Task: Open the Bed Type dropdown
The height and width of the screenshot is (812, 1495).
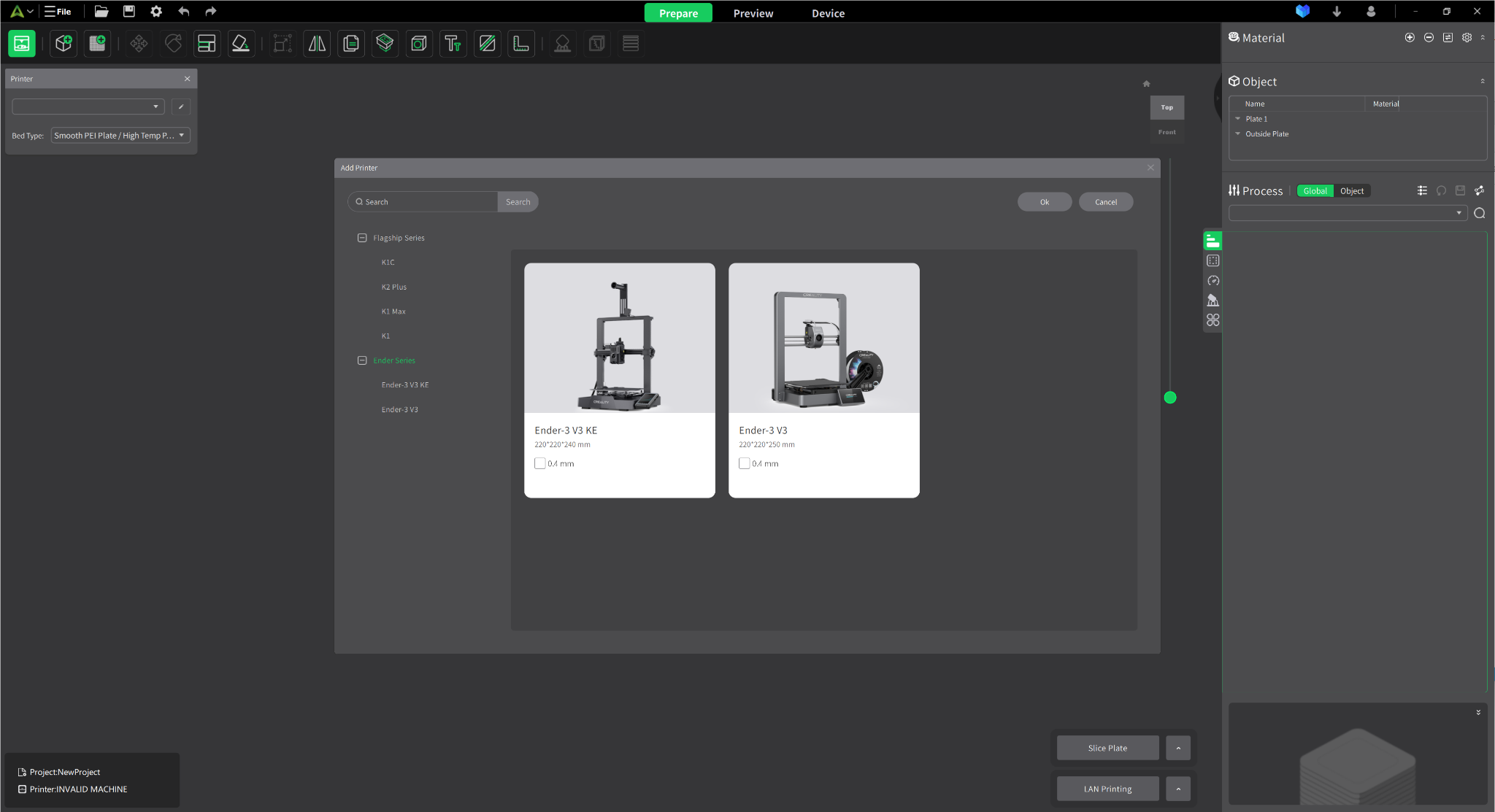Action: (x=120, y=136)
